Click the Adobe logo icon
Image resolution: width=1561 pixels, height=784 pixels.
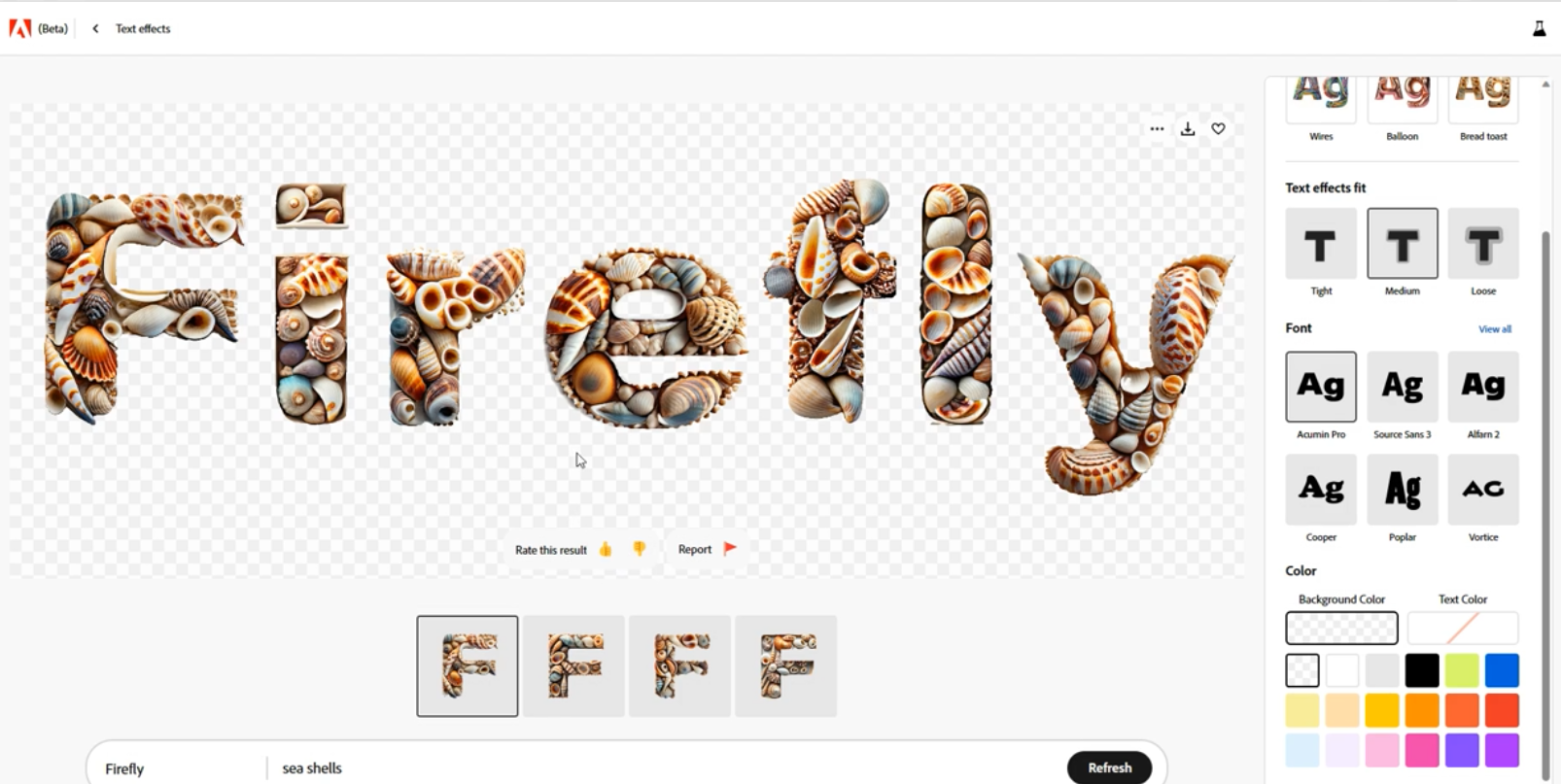20,28
